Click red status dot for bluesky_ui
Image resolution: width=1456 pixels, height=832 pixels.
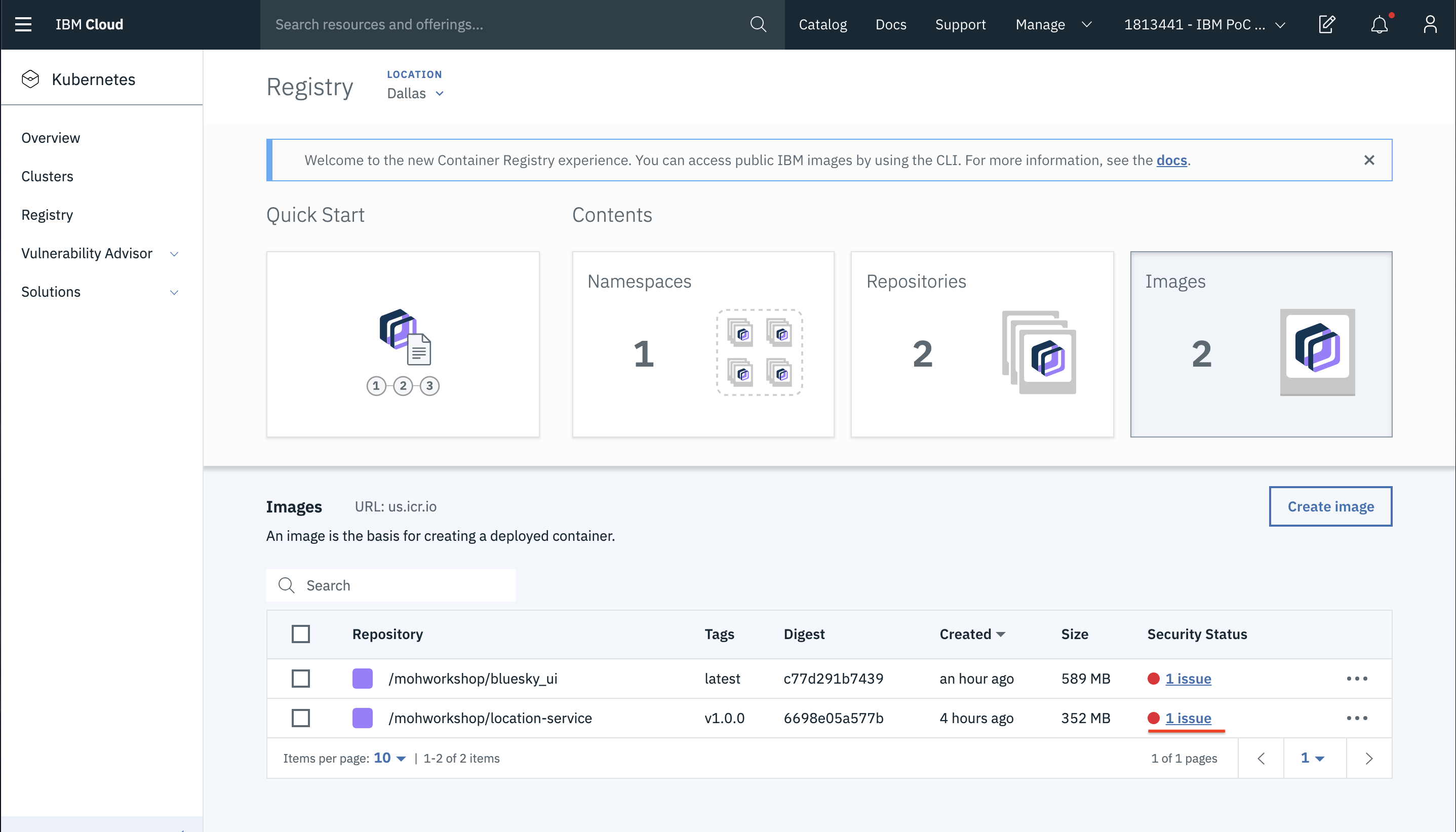coord(1153,678)
